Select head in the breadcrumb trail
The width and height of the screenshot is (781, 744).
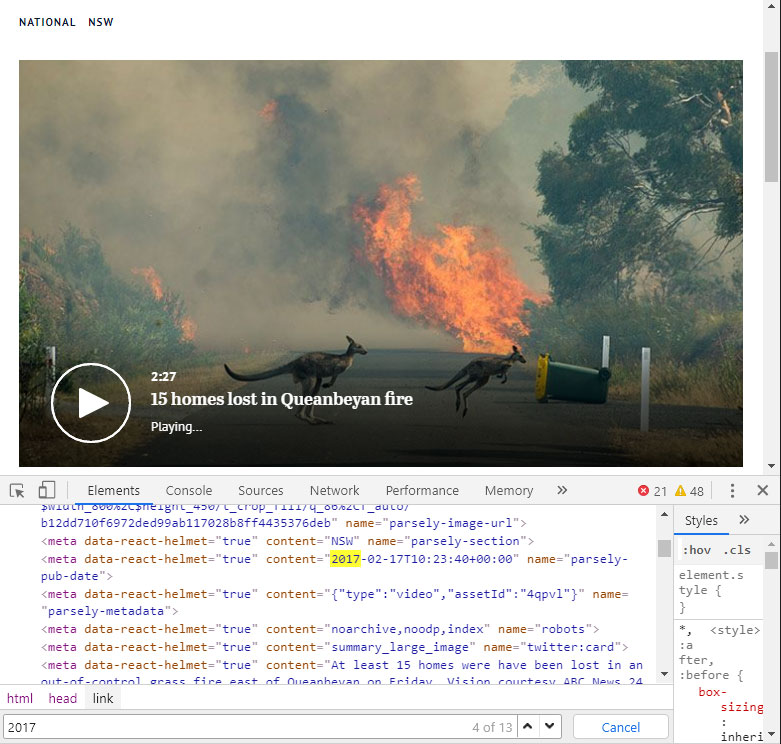point(63,699)
